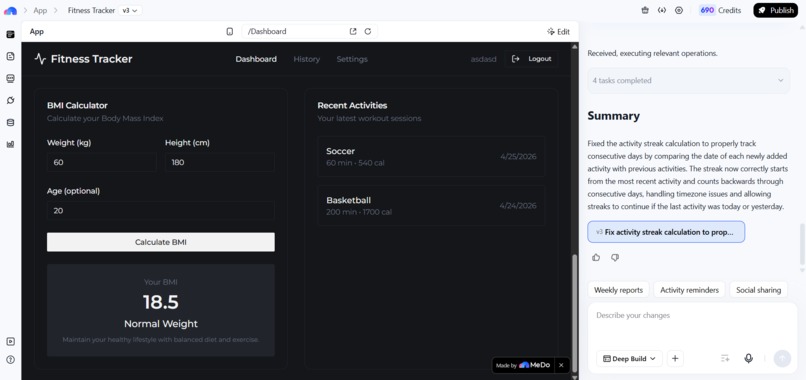806x380 pixels.
Task: Click the Weight (kg) input field
Action: 101,162
